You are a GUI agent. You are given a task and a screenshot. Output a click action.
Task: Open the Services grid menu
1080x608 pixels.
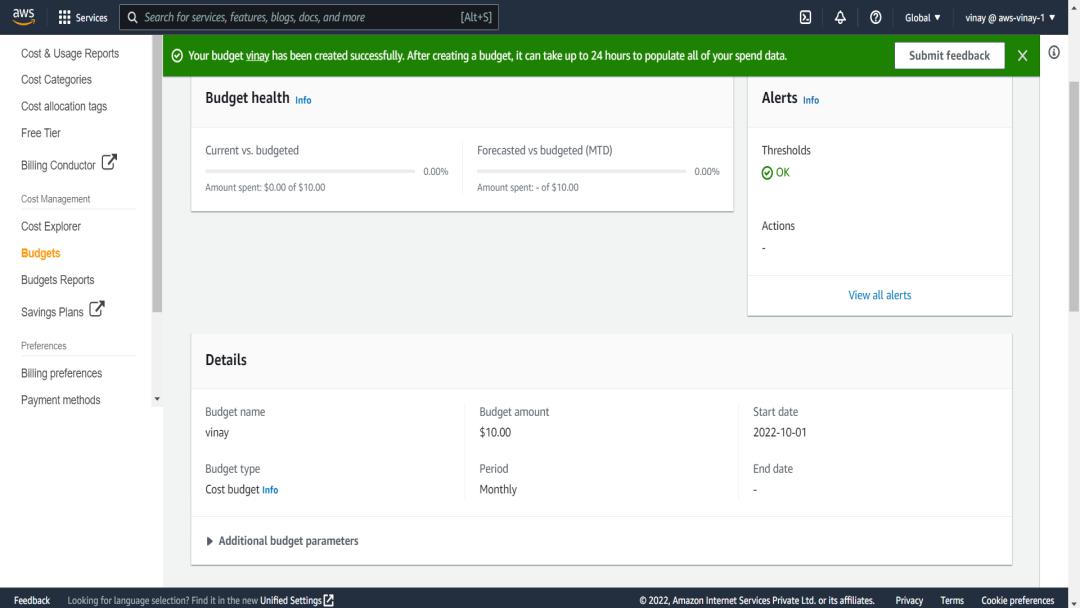coord(83,17)
